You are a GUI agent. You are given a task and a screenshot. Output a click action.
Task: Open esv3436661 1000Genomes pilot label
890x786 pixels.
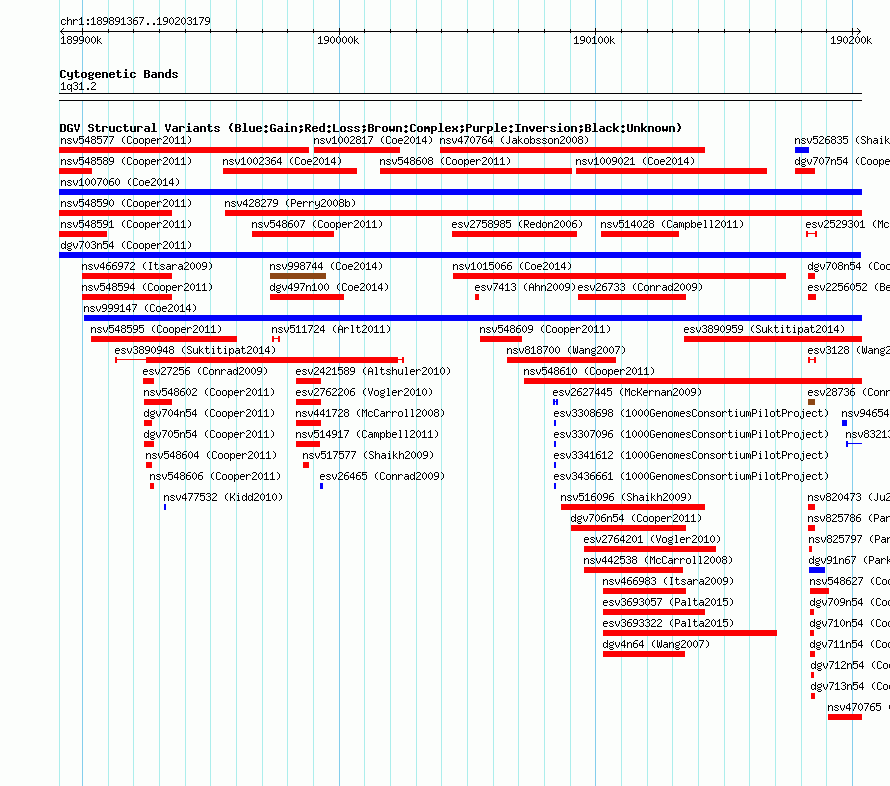click(691, 476)
